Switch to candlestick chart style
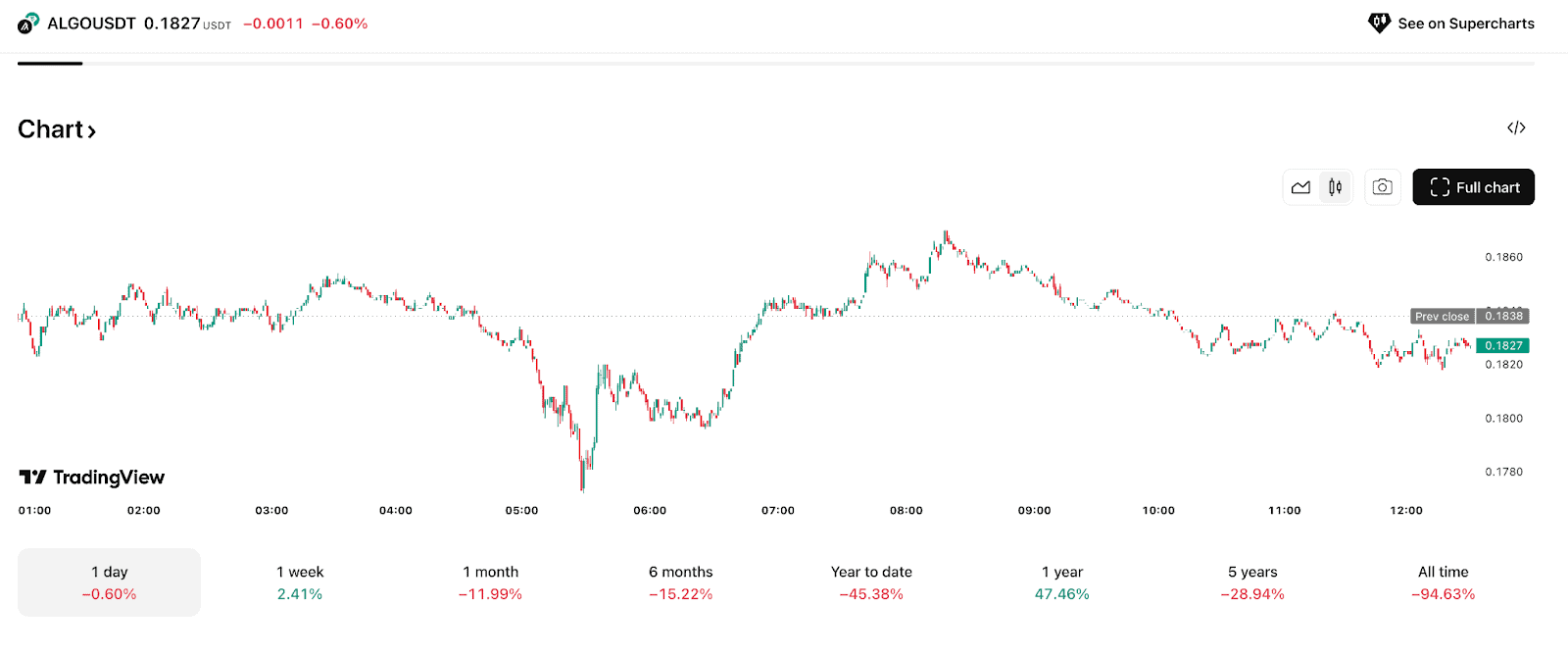This screenshot has height=656, width=1568. point(1335,187)
